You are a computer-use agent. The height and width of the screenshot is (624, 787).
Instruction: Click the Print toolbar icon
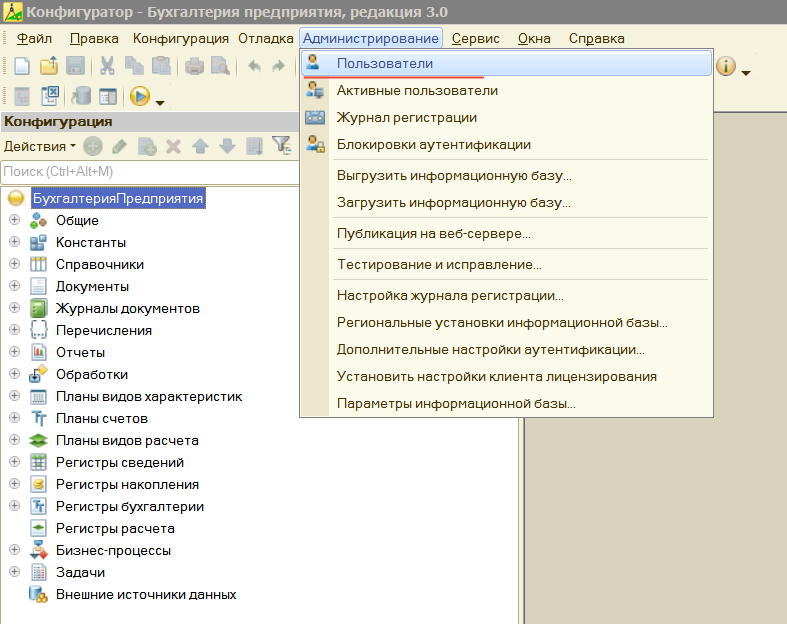pyautogui.click(x=194, y=66)
